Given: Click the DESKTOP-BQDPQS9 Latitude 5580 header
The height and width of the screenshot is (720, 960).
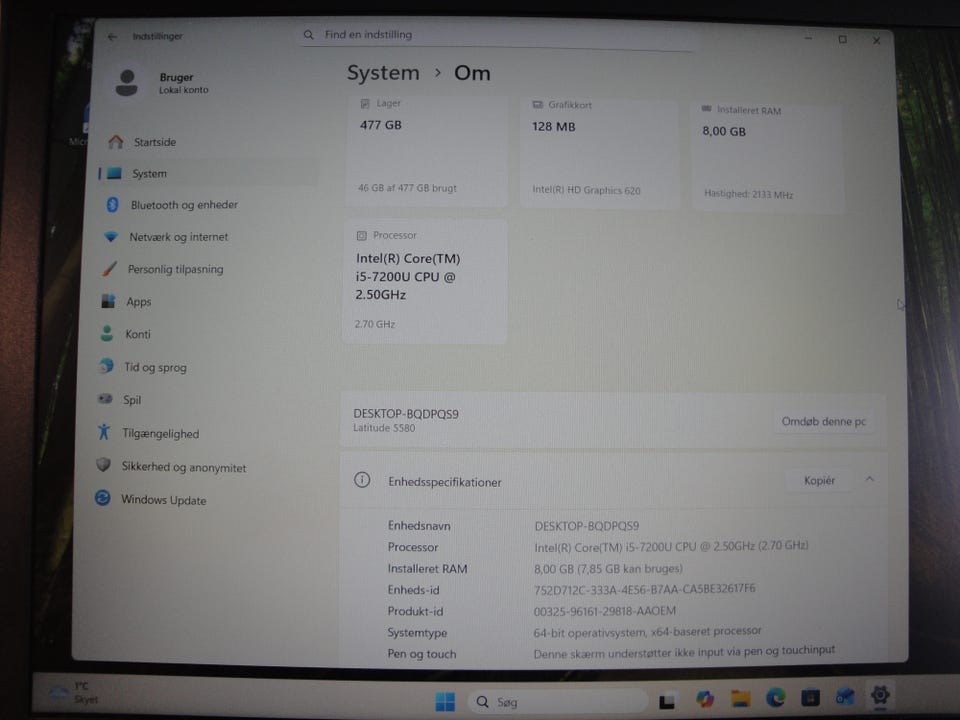Looking at the screenshot, I should click(x=406, y=420).
